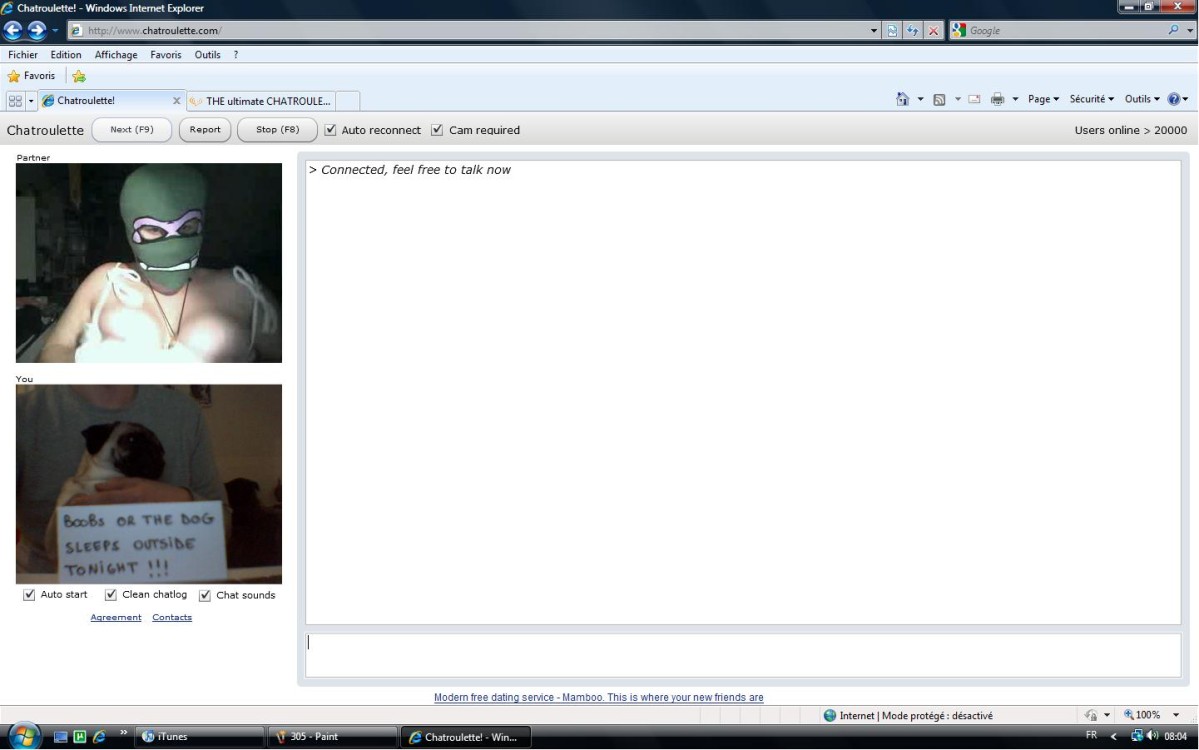1199x750 pixels.
Task: Expand the Quick Tabs list arrow
Action: point(31,100)
